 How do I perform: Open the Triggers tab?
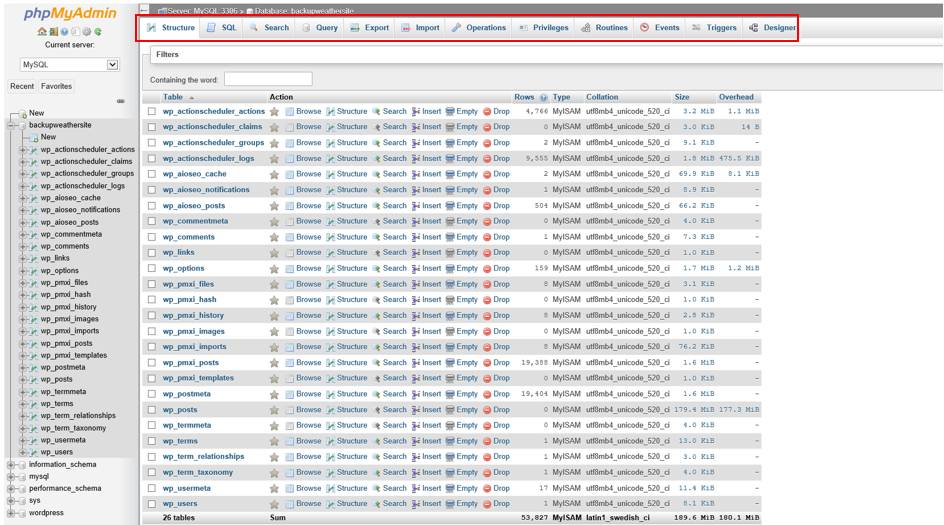pos(714,28)
